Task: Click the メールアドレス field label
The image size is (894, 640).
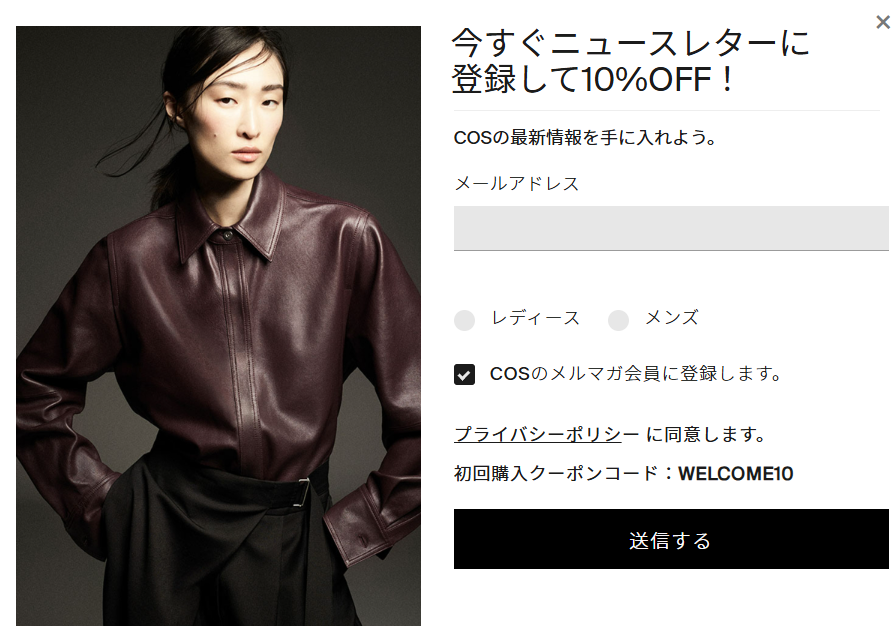Action: click(x=517, y=184)
